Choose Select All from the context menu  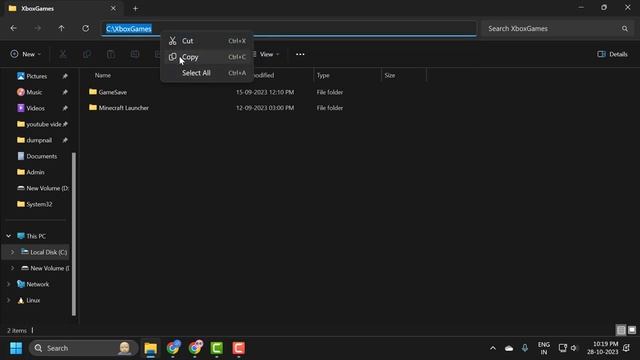207,73
